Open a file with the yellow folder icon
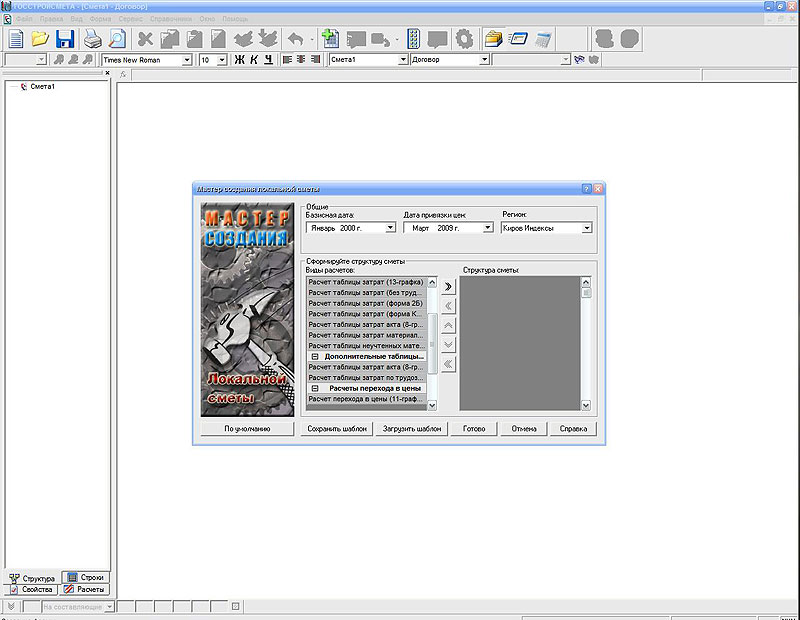 point(40,39)
